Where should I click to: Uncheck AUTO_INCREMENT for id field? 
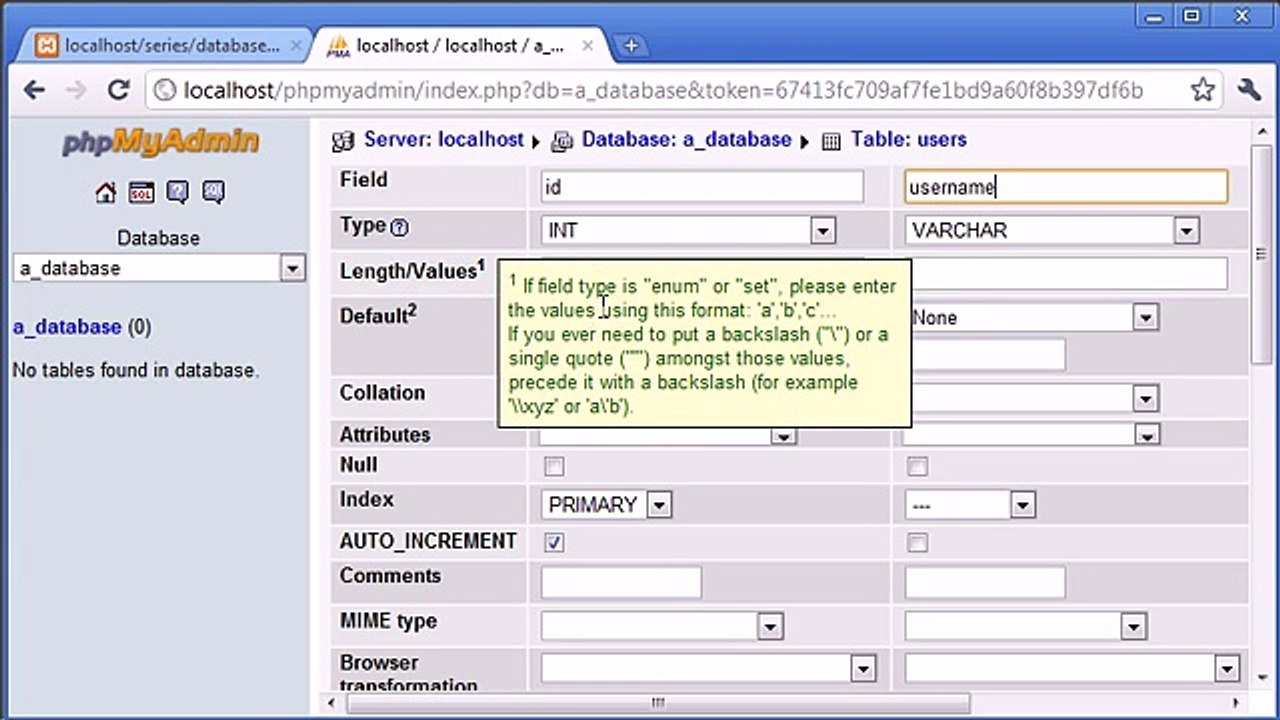[x=554, y=543]
